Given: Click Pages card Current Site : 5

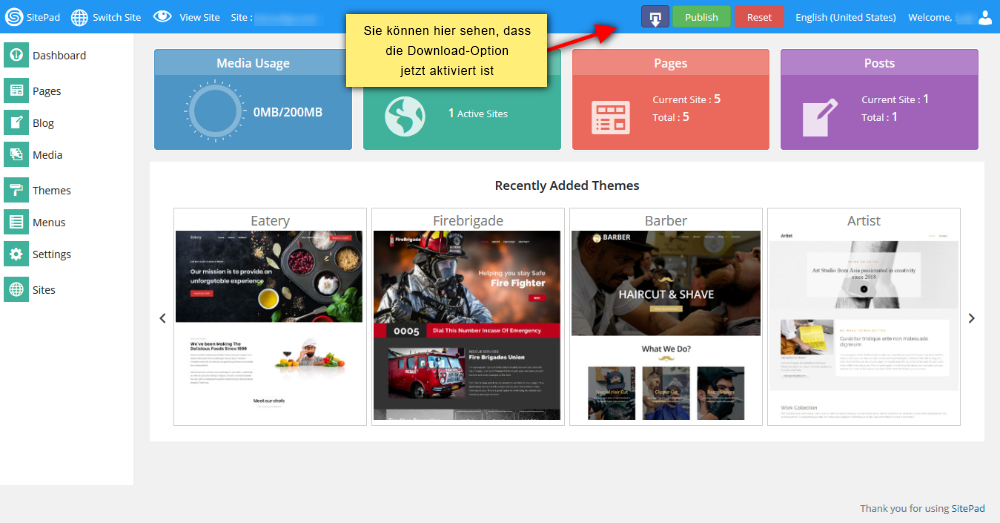Looking at the screenshot, I should [x=686, y=99].
